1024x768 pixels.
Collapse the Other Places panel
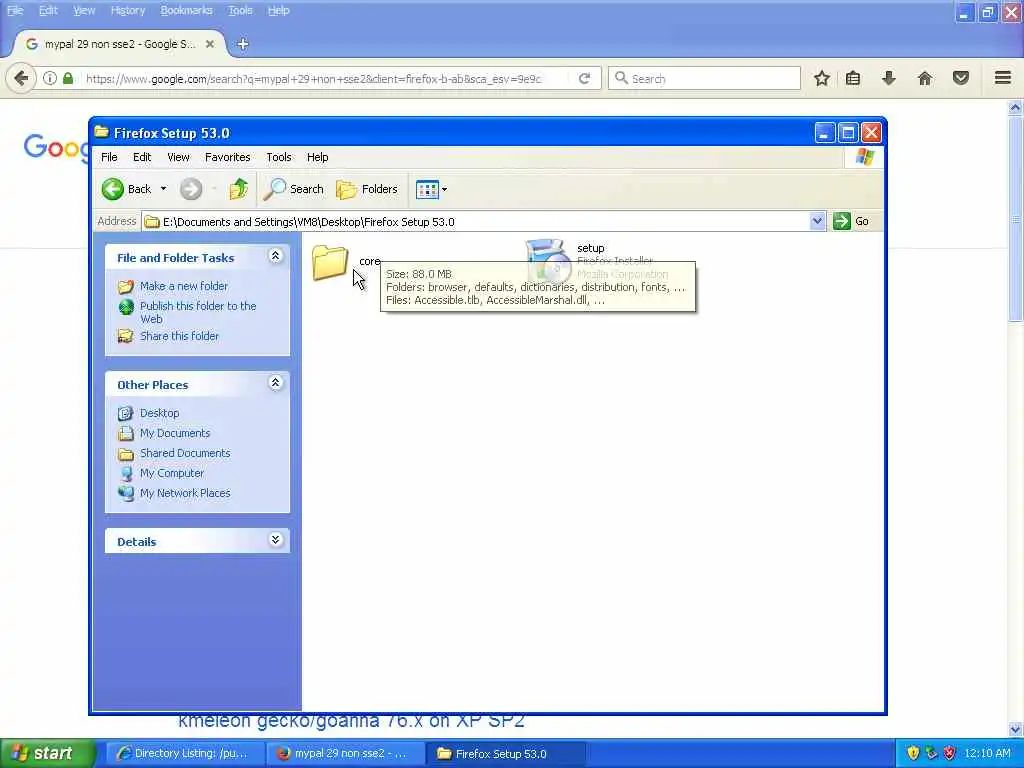pyautogui.click(x=276, y=383)
